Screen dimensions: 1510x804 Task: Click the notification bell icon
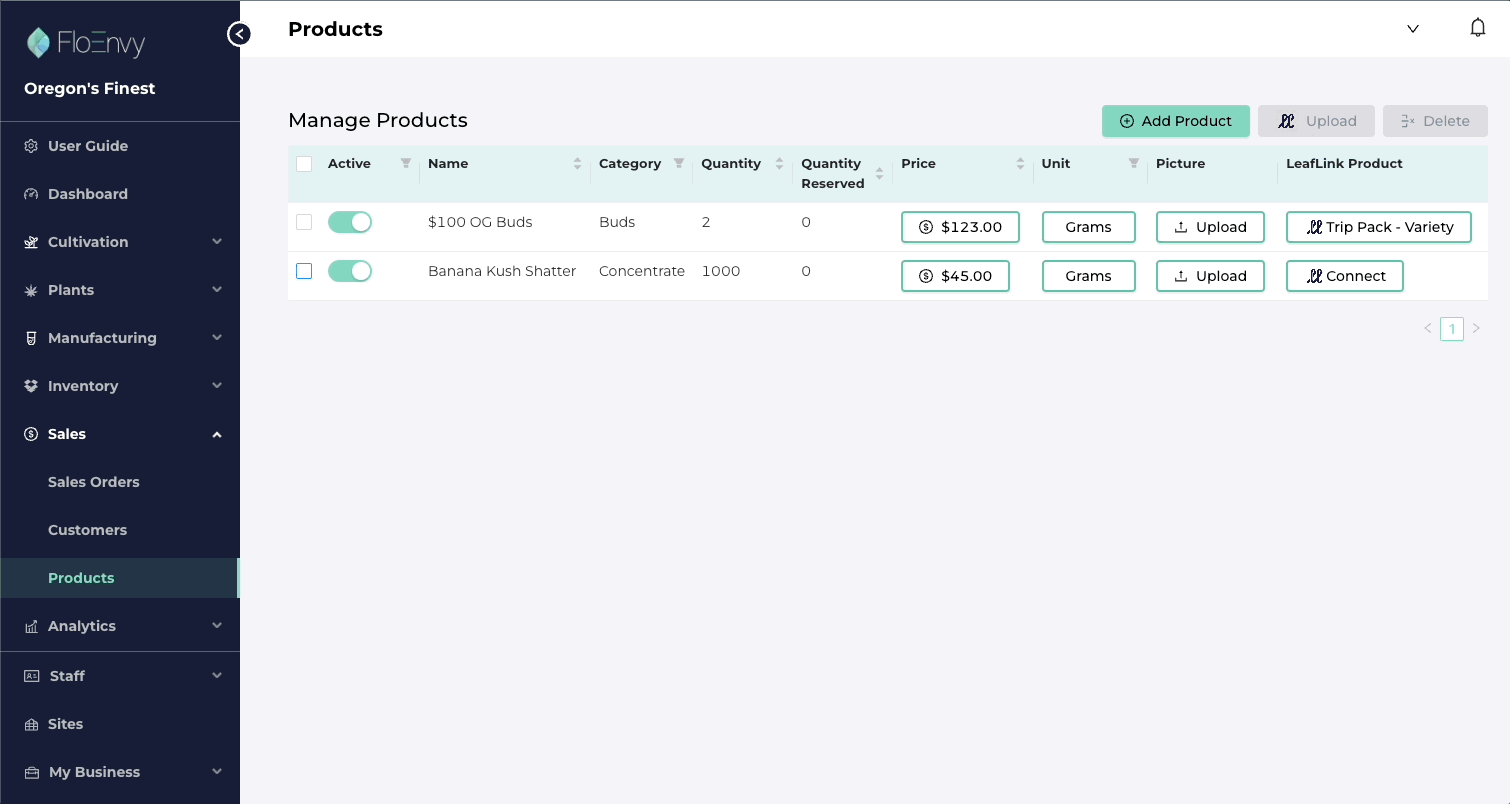click(1478, 27)
